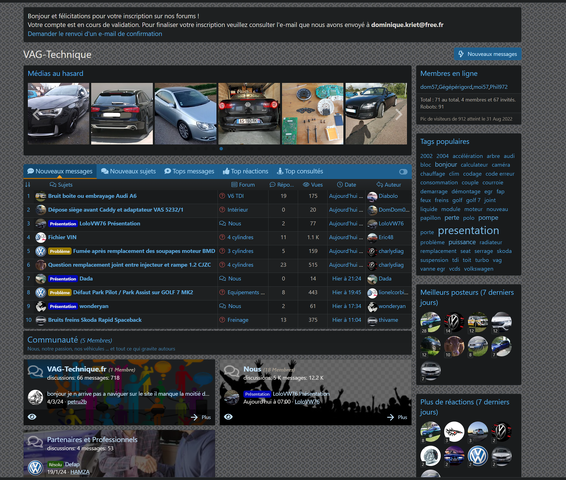Open charlydiag avatar on 3 cylindres row
566x480 pixels.
point(372,251)
